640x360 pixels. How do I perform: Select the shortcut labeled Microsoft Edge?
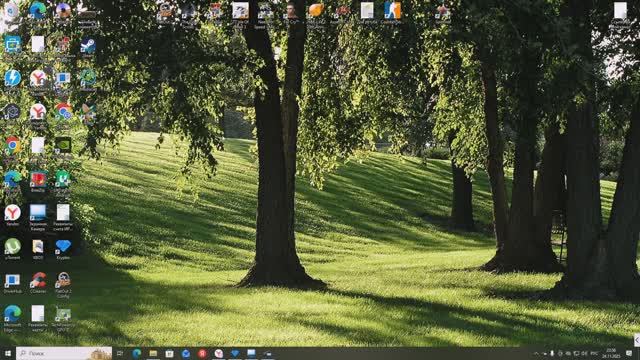[x=13, y=317]
